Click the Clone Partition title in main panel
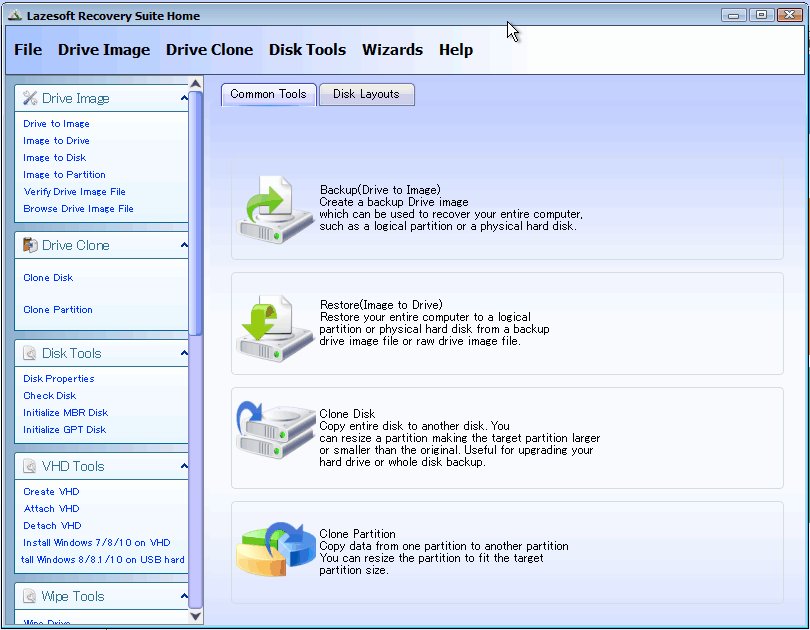 [357, 533]
